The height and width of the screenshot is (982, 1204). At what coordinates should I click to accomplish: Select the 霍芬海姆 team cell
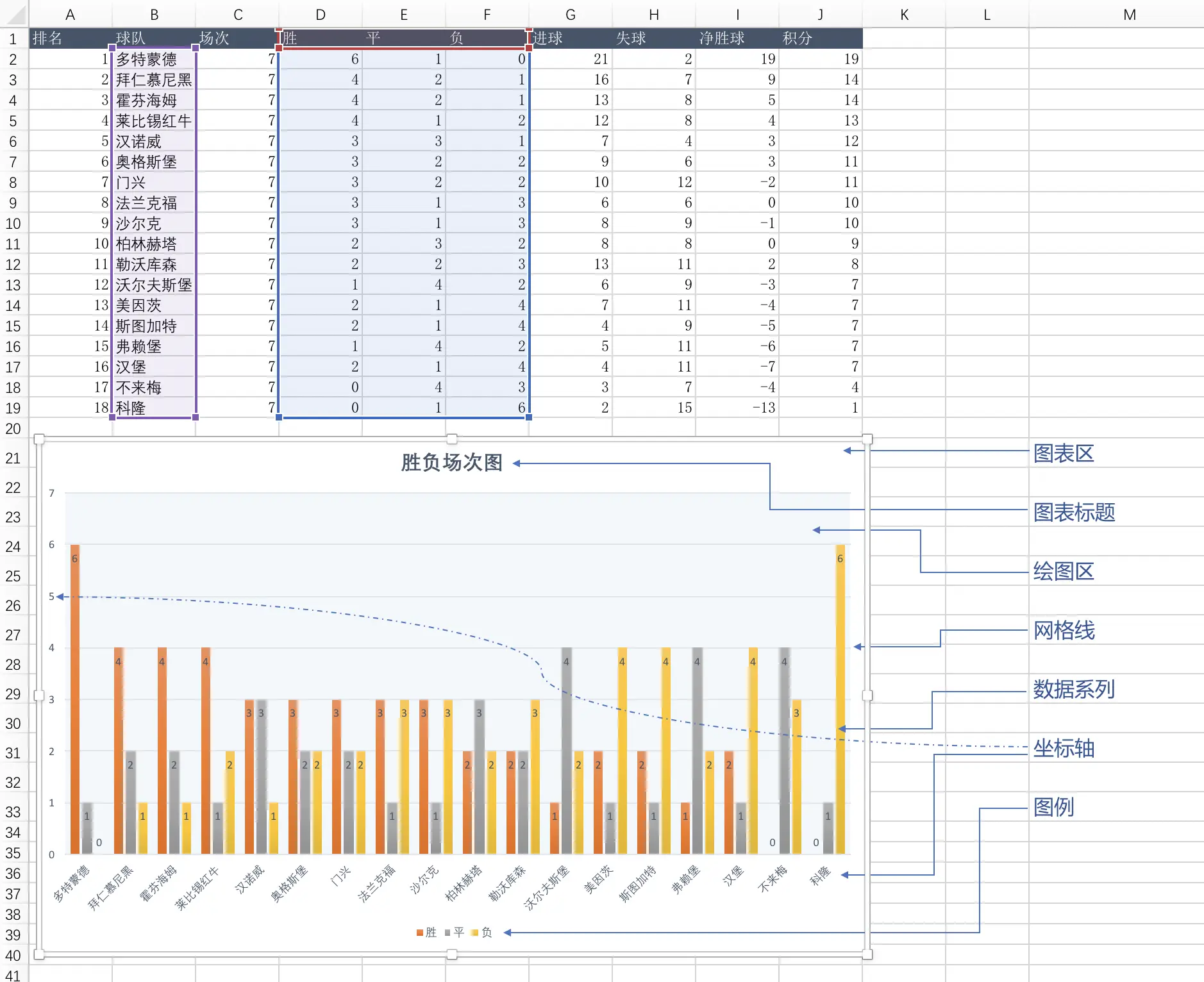pyautogui.click(x=154, y=100)
